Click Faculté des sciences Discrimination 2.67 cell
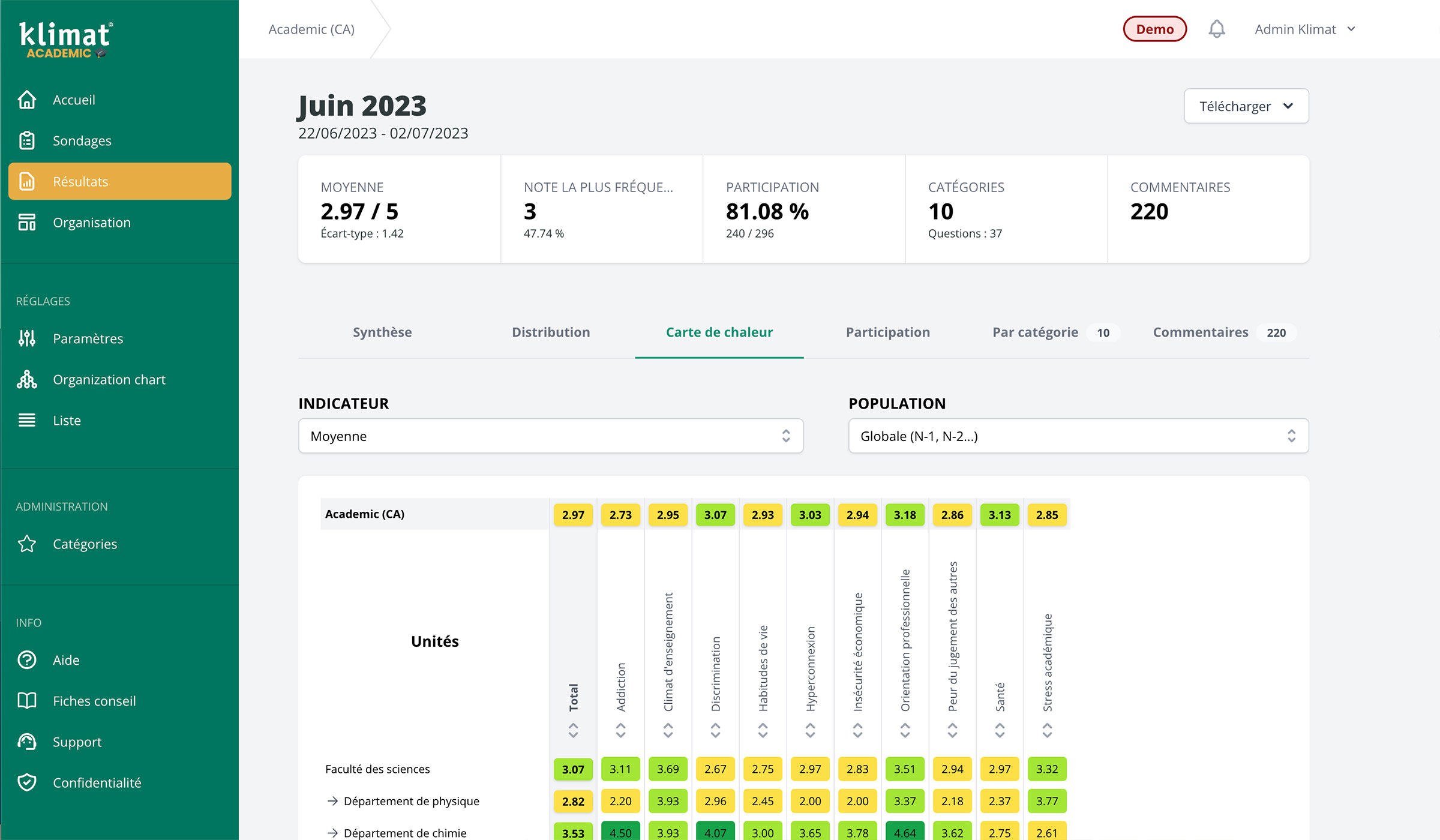The image size is (1440, 840). pos(716,769)
